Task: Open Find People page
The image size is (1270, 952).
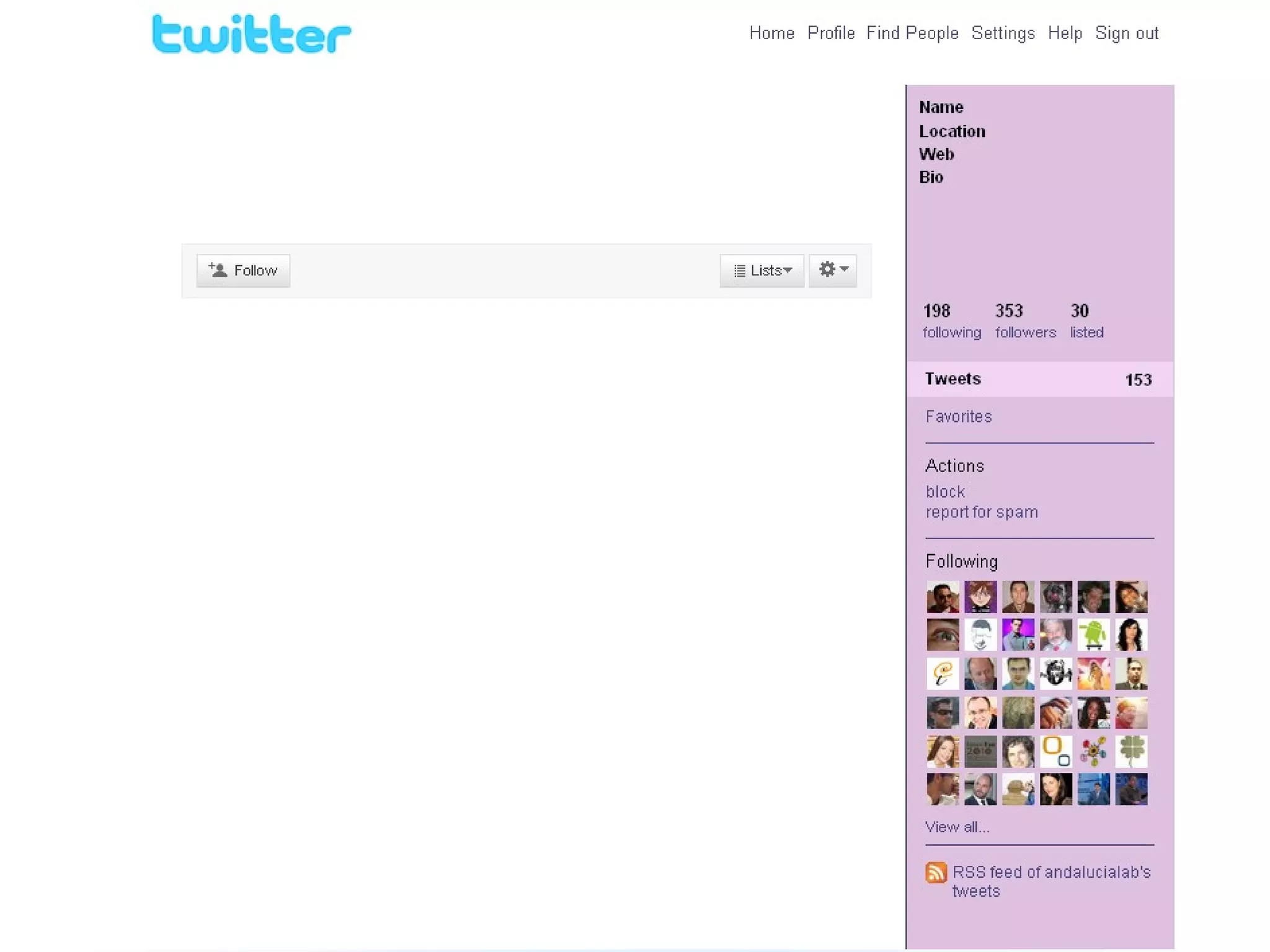Action: pyautogui.click(x=912, y=33)
